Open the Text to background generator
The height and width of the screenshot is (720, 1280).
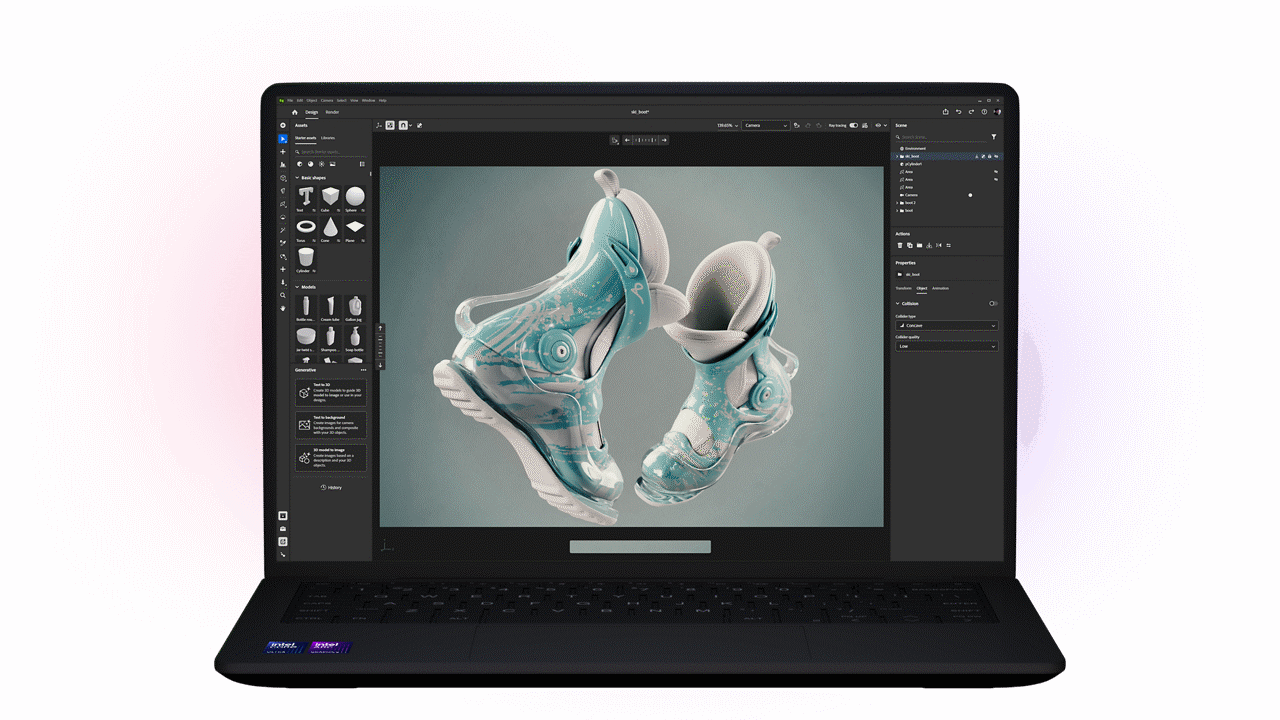(x=331, y=425)
